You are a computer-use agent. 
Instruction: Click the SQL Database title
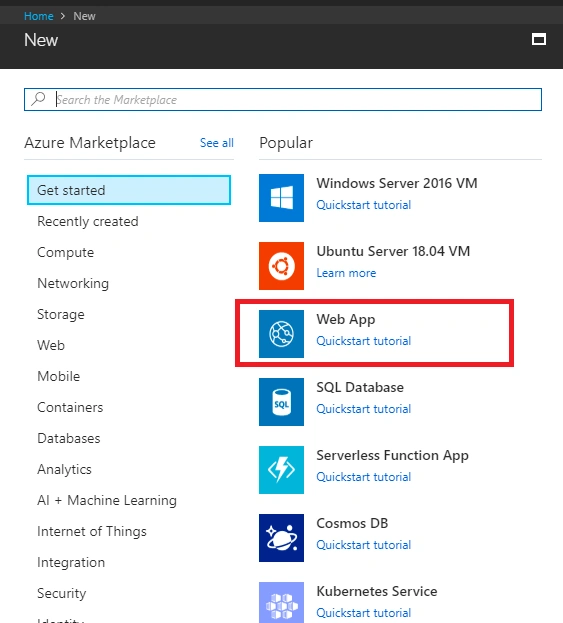pyautogui.click(x=360, y=387)
